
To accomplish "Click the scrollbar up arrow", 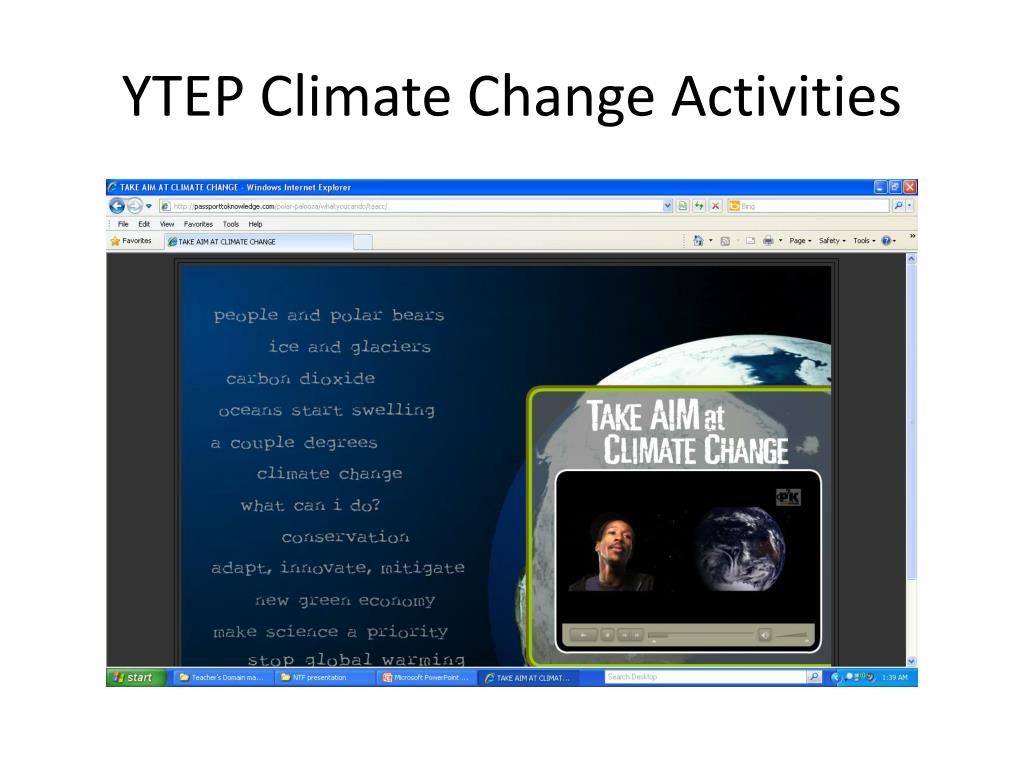I will pos(912,259).
